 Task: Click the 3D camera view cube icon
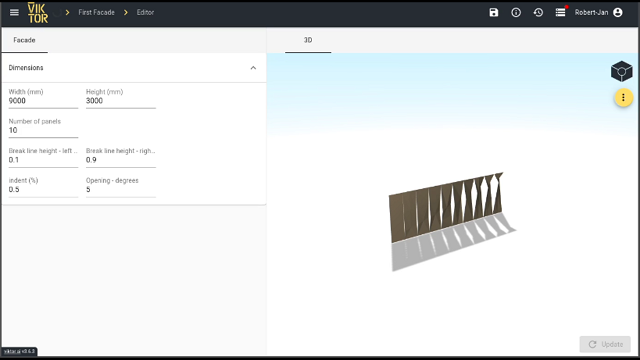622,71
